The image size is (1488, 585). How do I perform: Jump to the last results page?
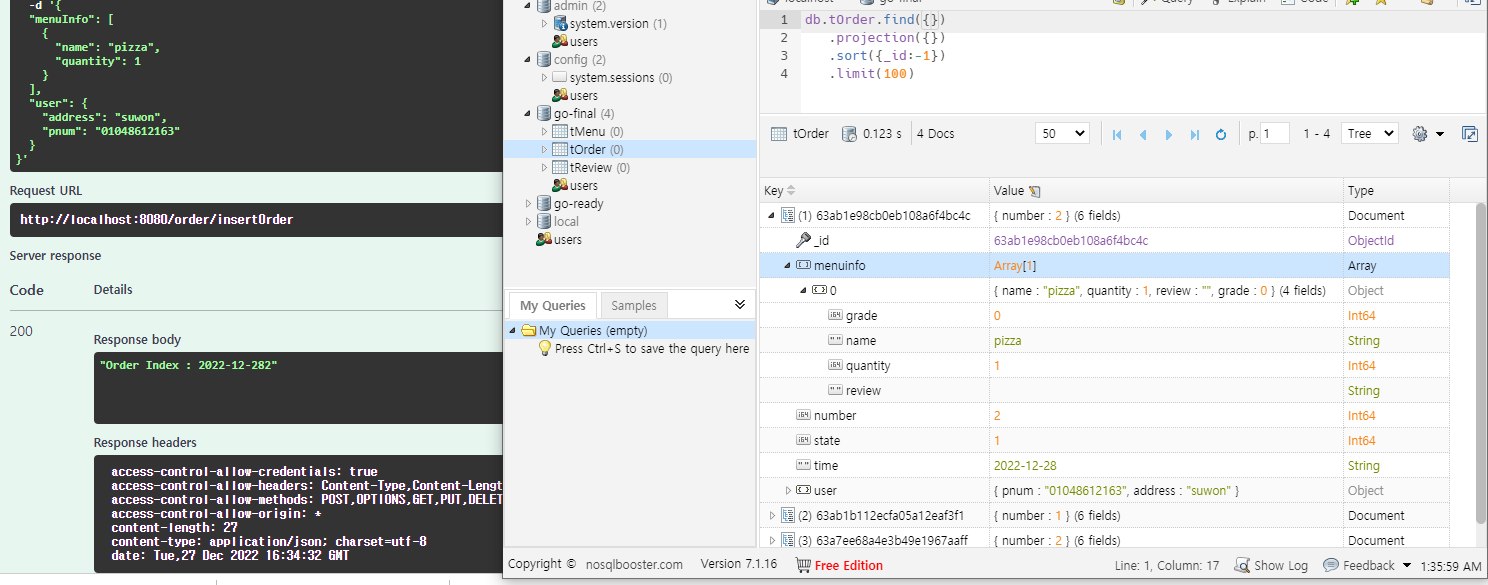[1195, 134]
